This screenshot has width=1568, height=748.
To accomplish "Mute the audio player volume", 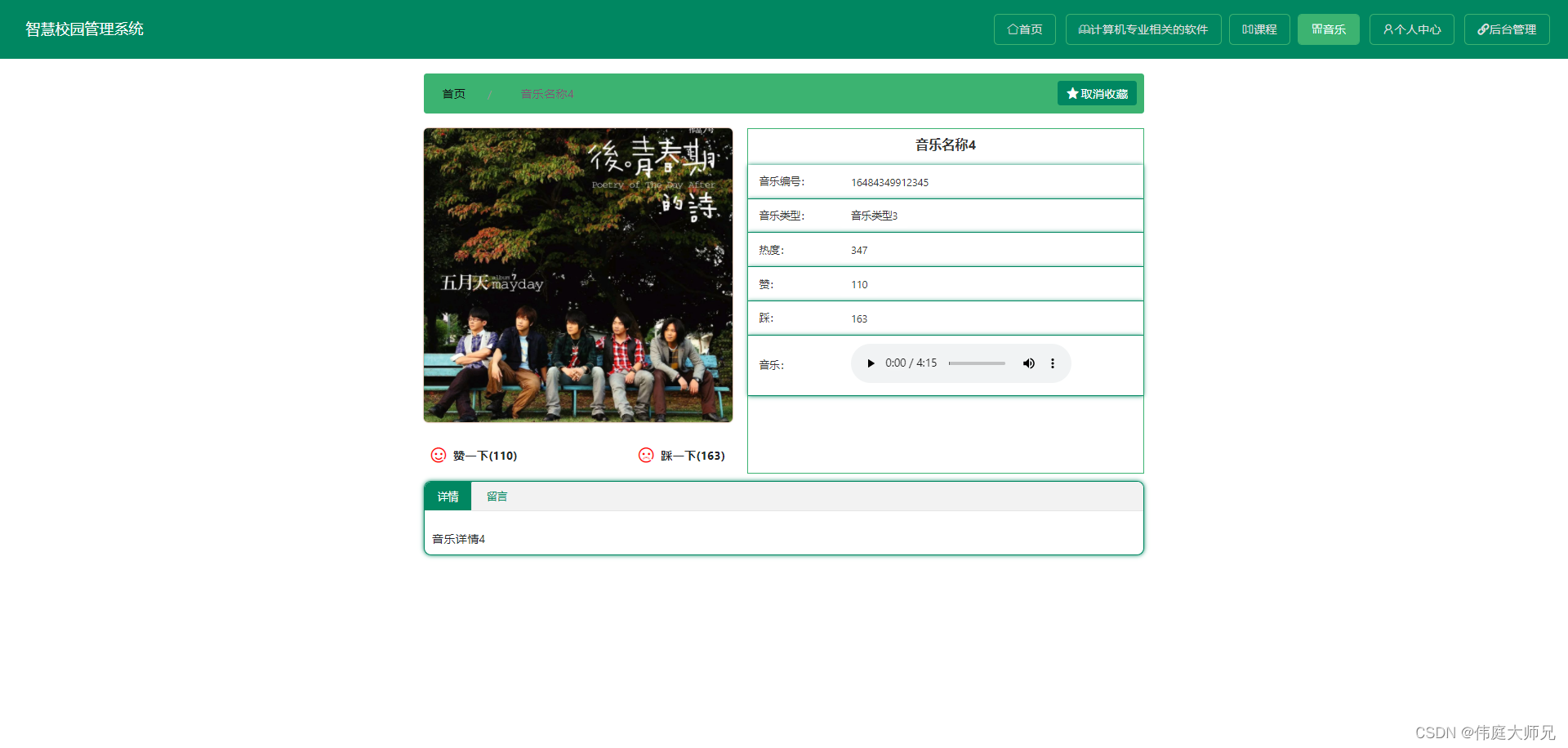I will click(1028, 363).
